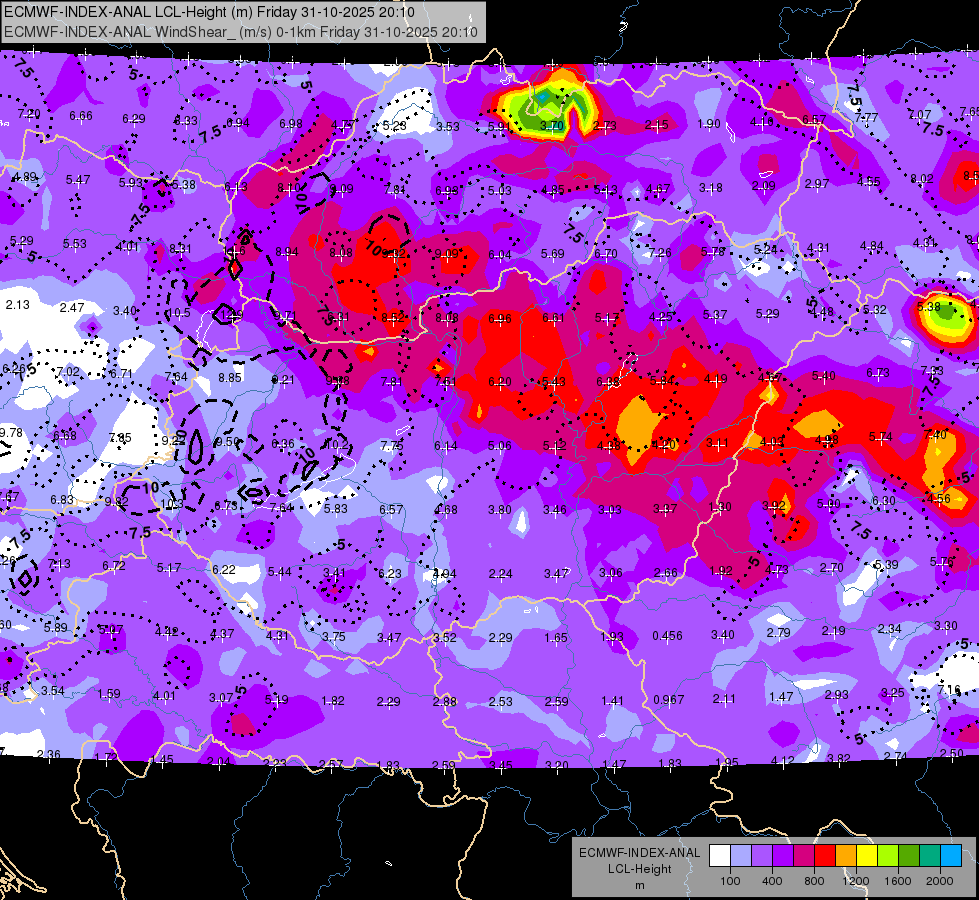Click the wind shear value 2.79

tap(779, 633)
